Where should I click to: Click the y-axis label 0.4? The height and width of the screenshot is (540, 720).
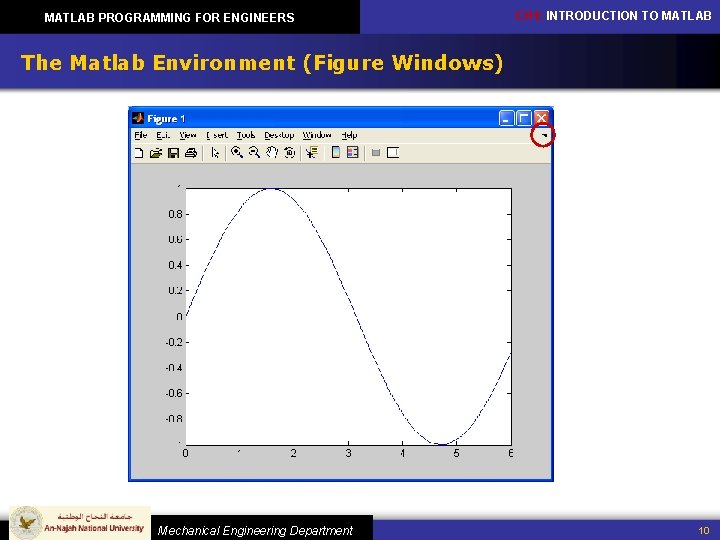coord(175,265)
